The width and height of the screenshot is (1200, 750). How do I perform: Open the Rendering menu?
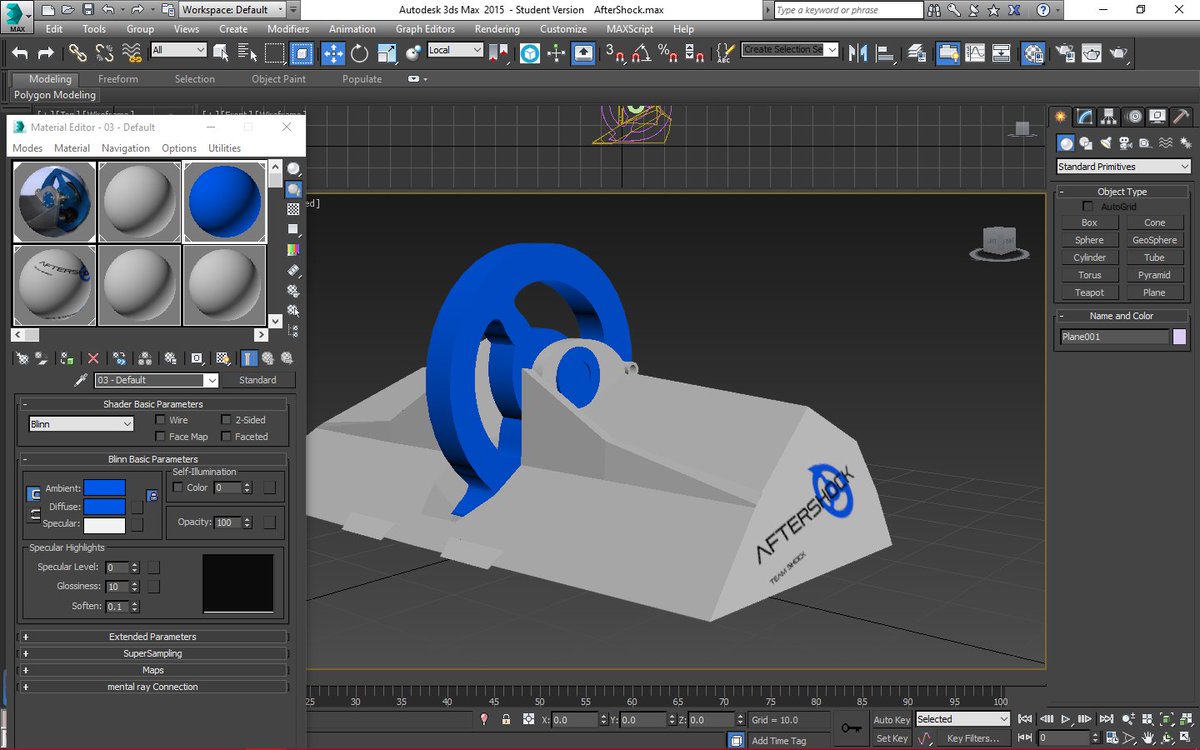point(497,29)
